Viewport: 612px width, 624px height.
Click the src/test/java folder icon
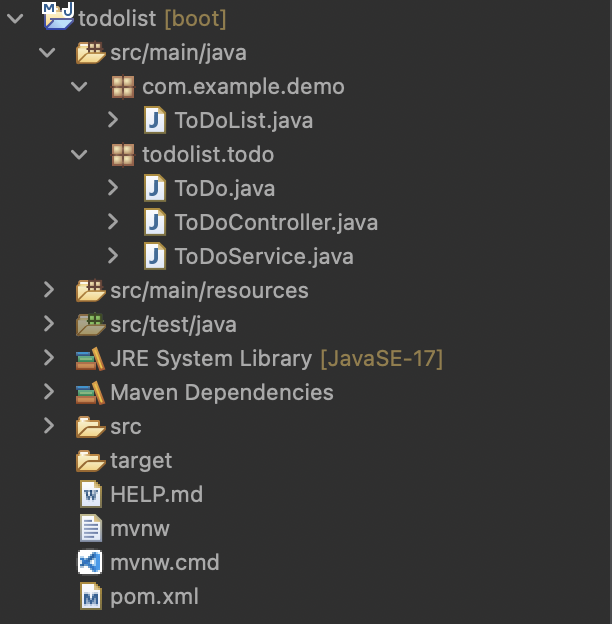(91, 324)
